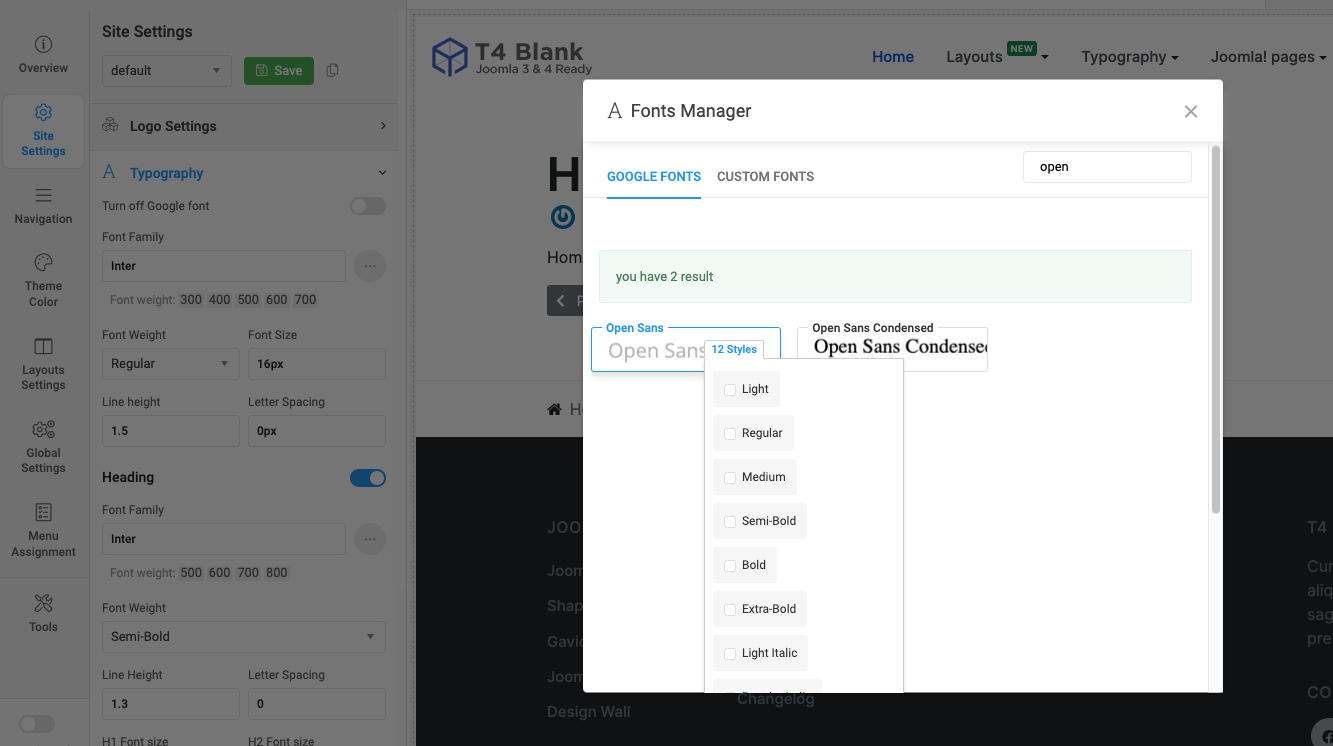The width and height of the screenshot is (1333, 746).
Task: Click the Logo Settings cubes icon
Action: tap(111, 126)
